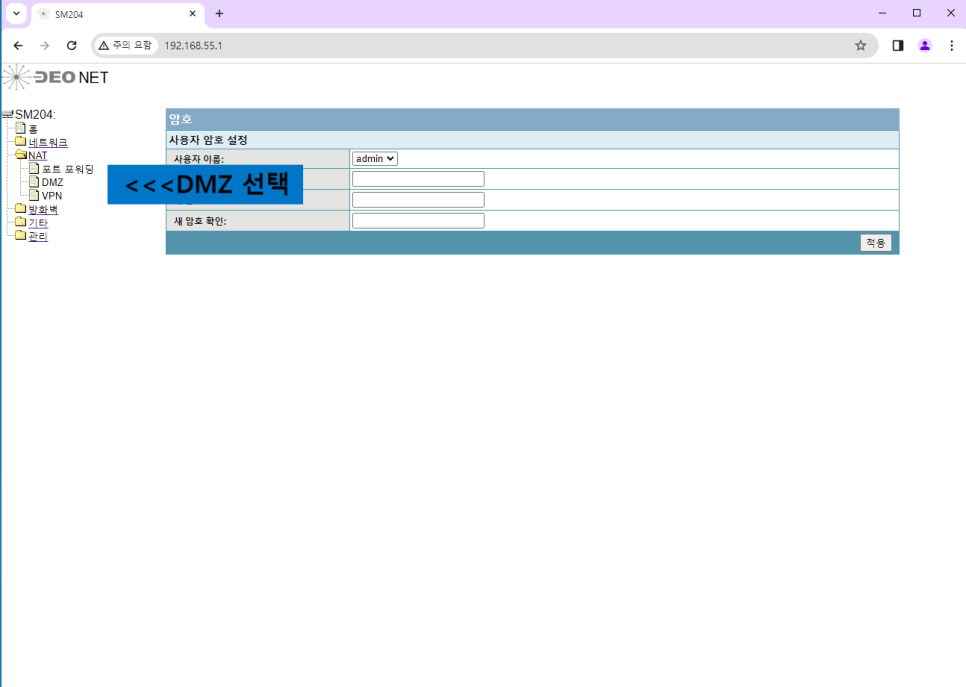Maximize the browser window
The height and width of the screenshot is (687, 966).
point(917,13)
